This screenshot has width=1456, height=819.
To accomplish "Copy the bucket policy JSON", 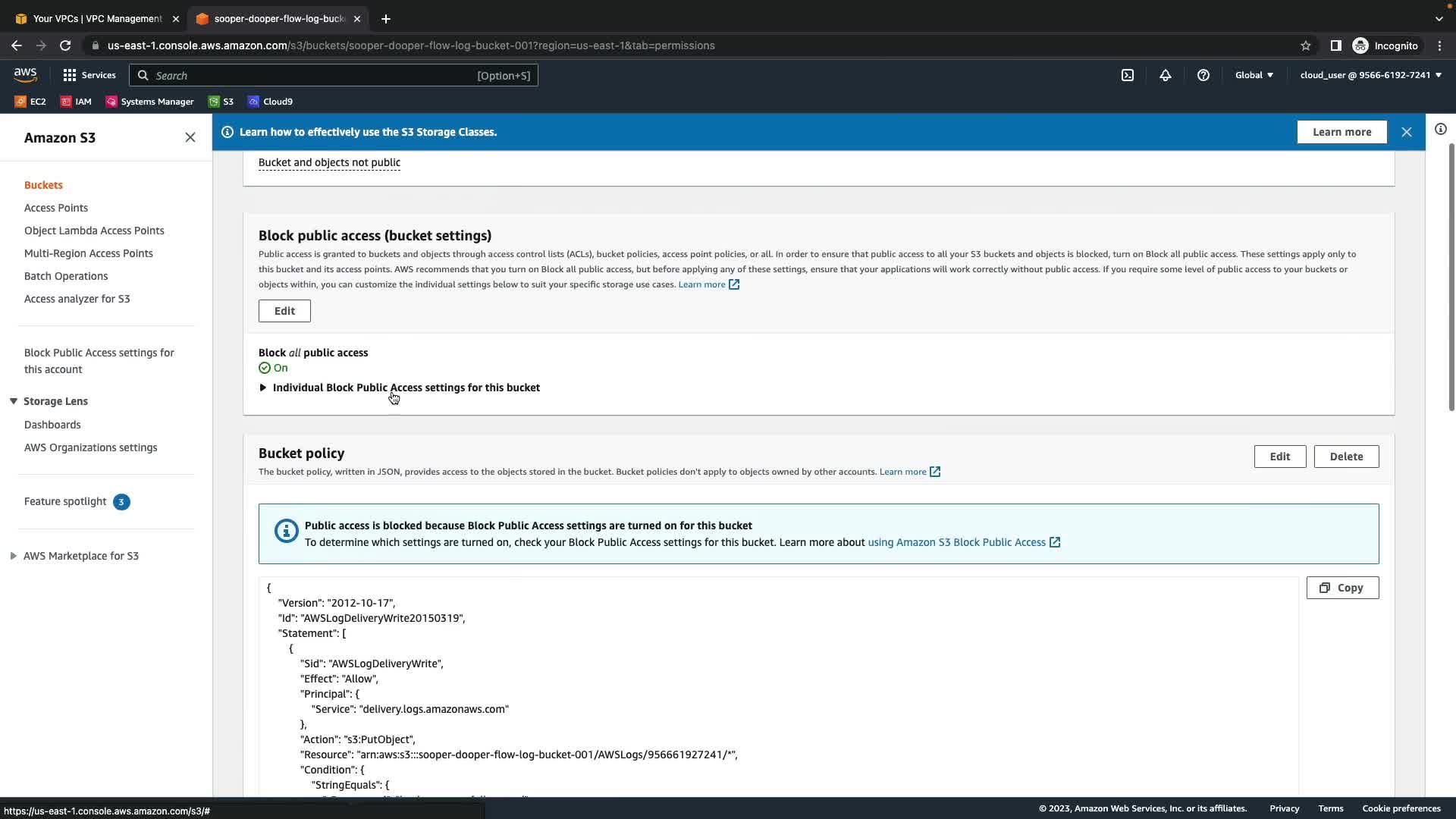I will tap(1342, 588).
